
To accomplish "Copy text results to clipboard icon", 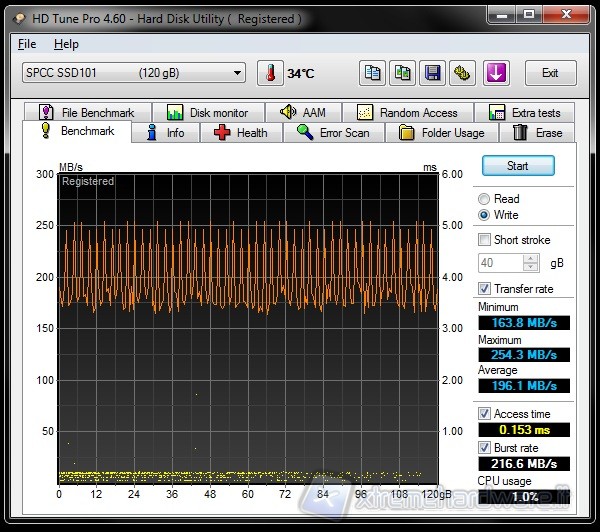I will click(x=373, y=73).
